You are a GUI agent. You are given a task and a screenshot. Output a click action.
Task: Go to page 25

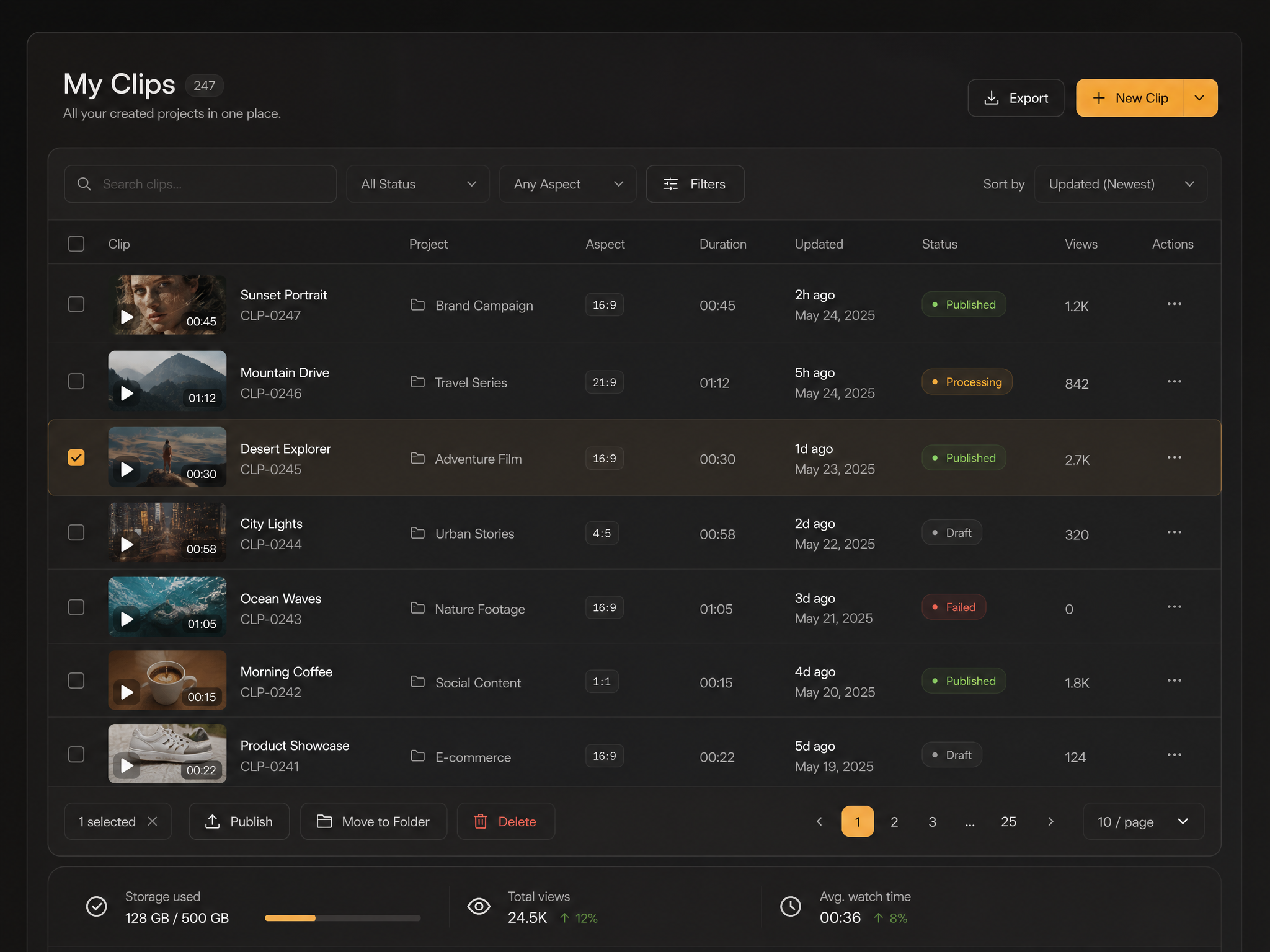pos(1008,822)
